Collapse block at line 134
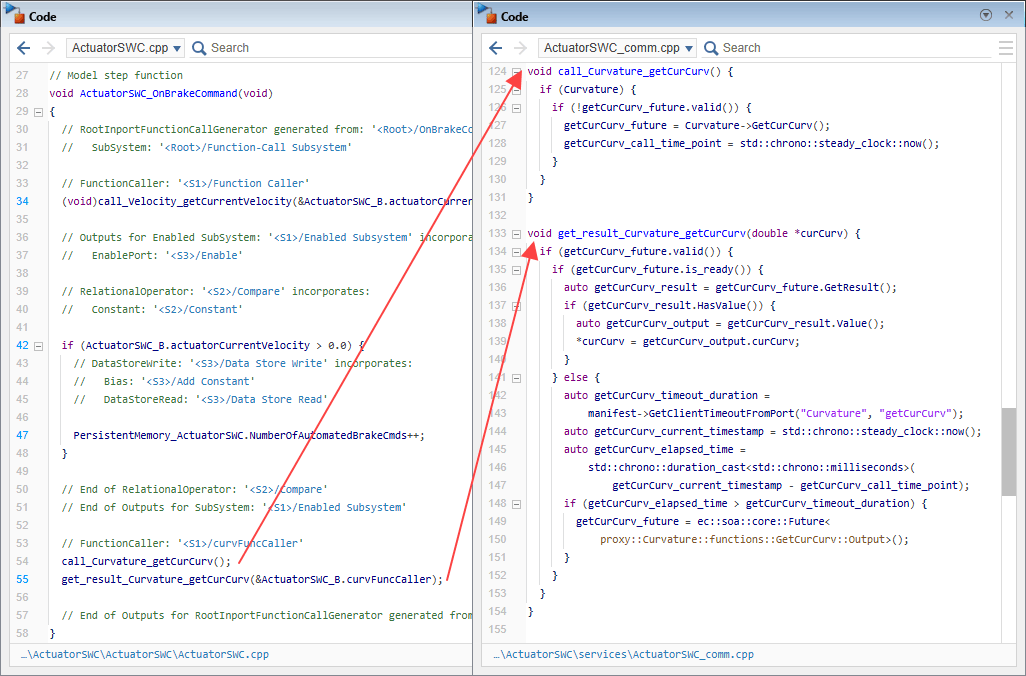Viewport: 1026px width, 676px height. coord(516,252)
